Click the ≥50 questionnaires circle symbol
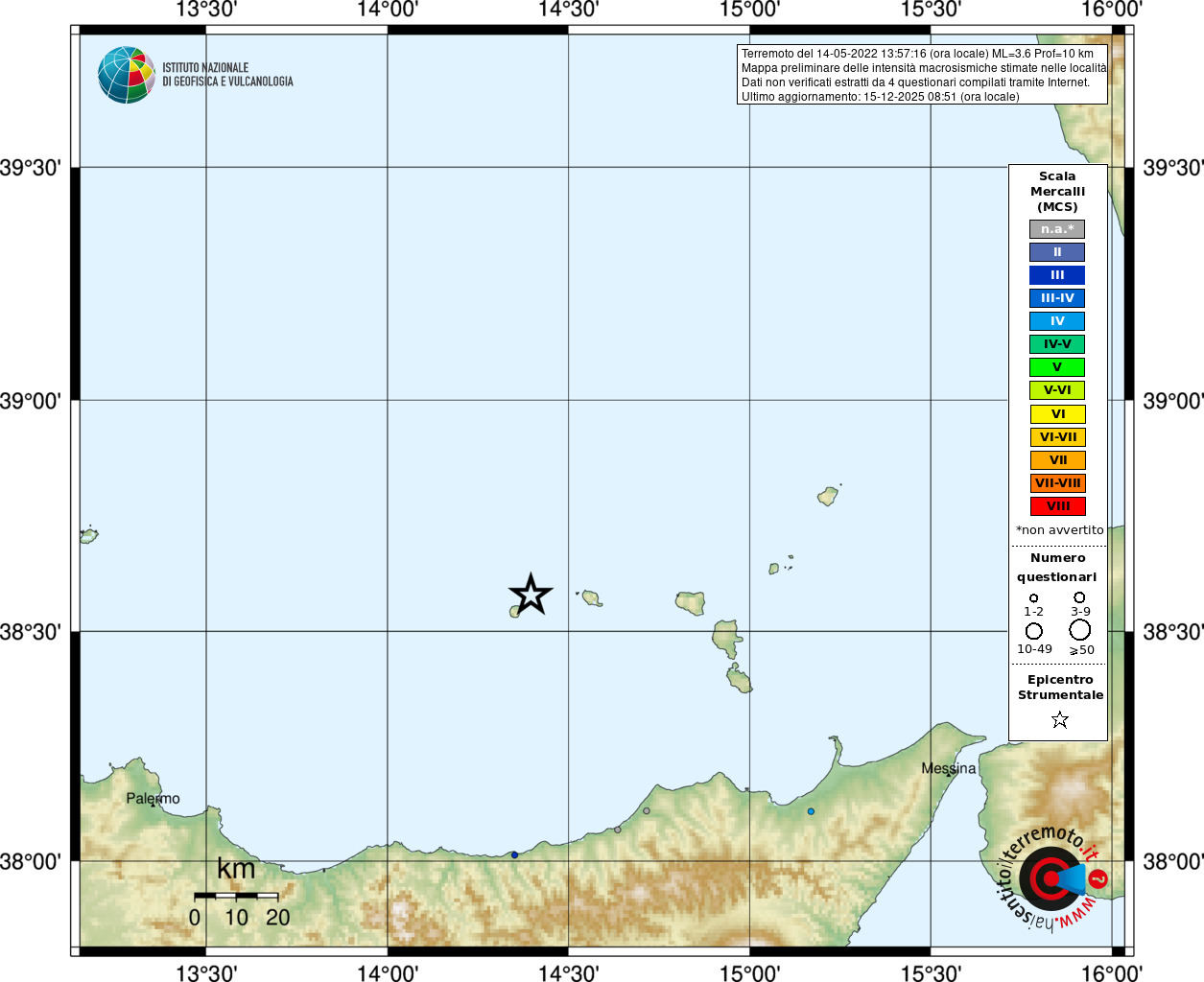This screenshot has height=982, width=1204. tap(1080, 630)
